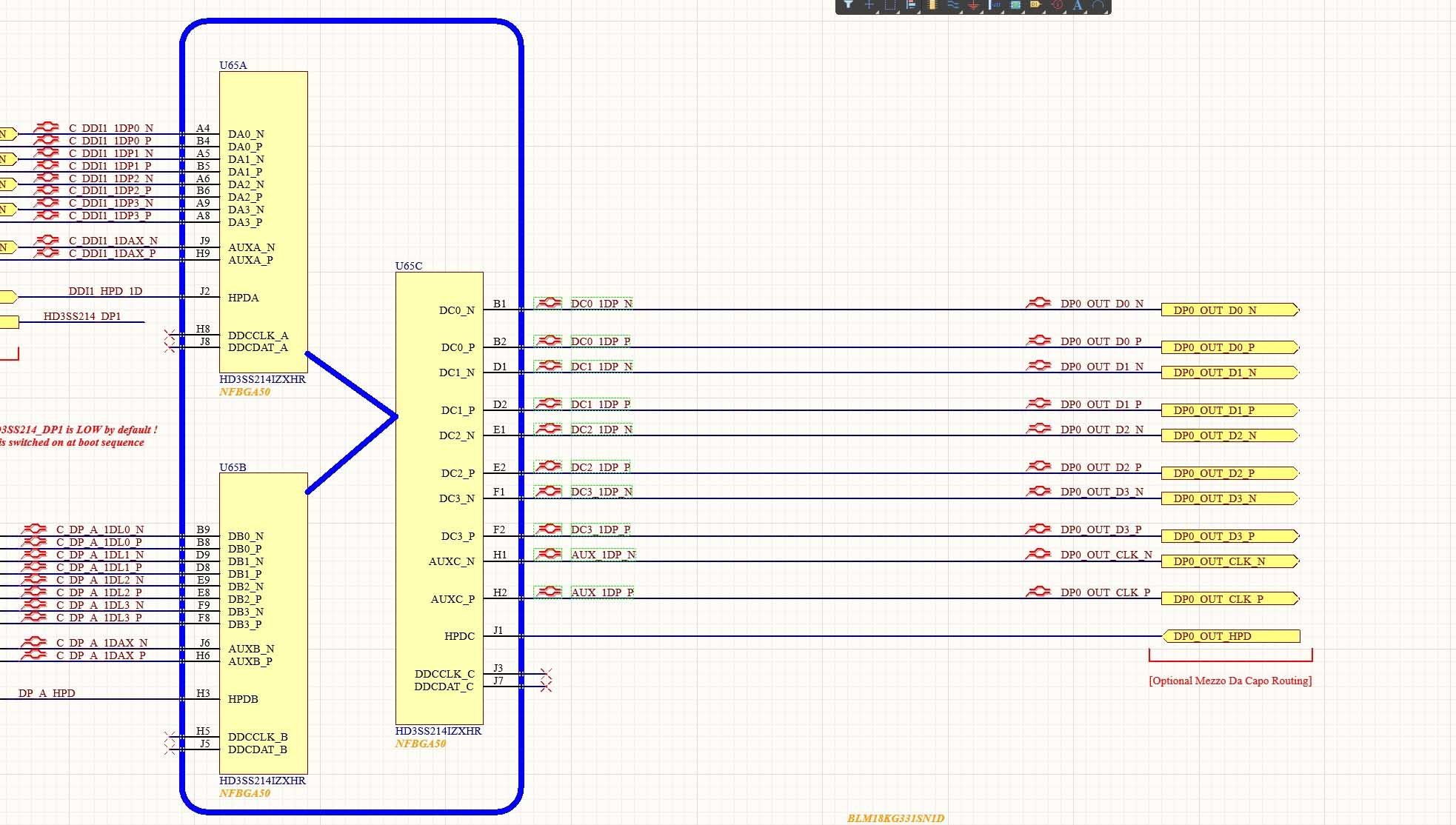Select the Place Port tool

point(1035,4)
